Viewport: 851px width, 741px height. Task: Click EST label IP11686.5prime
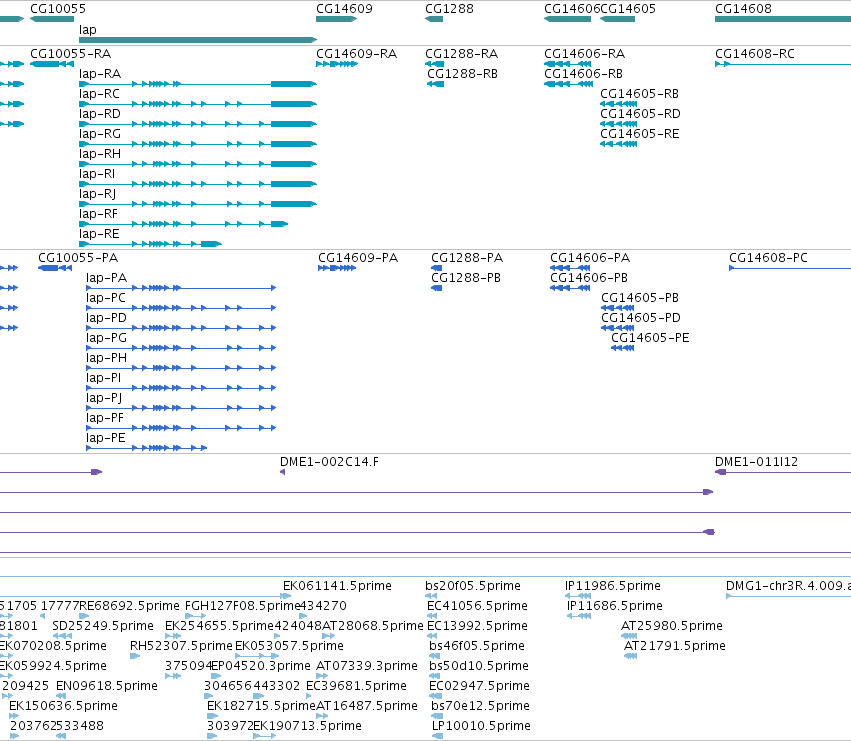614,606
